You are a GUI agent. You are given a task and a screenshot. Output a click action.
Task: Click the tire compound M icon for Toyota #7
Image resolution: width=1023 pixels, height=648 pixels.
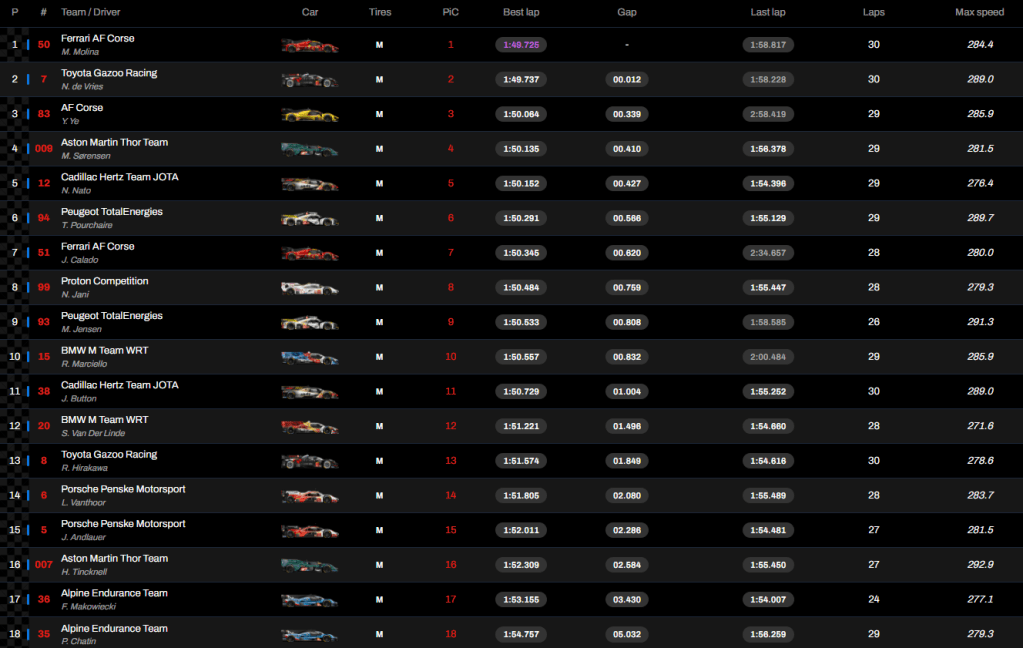[x=379, y=80]
